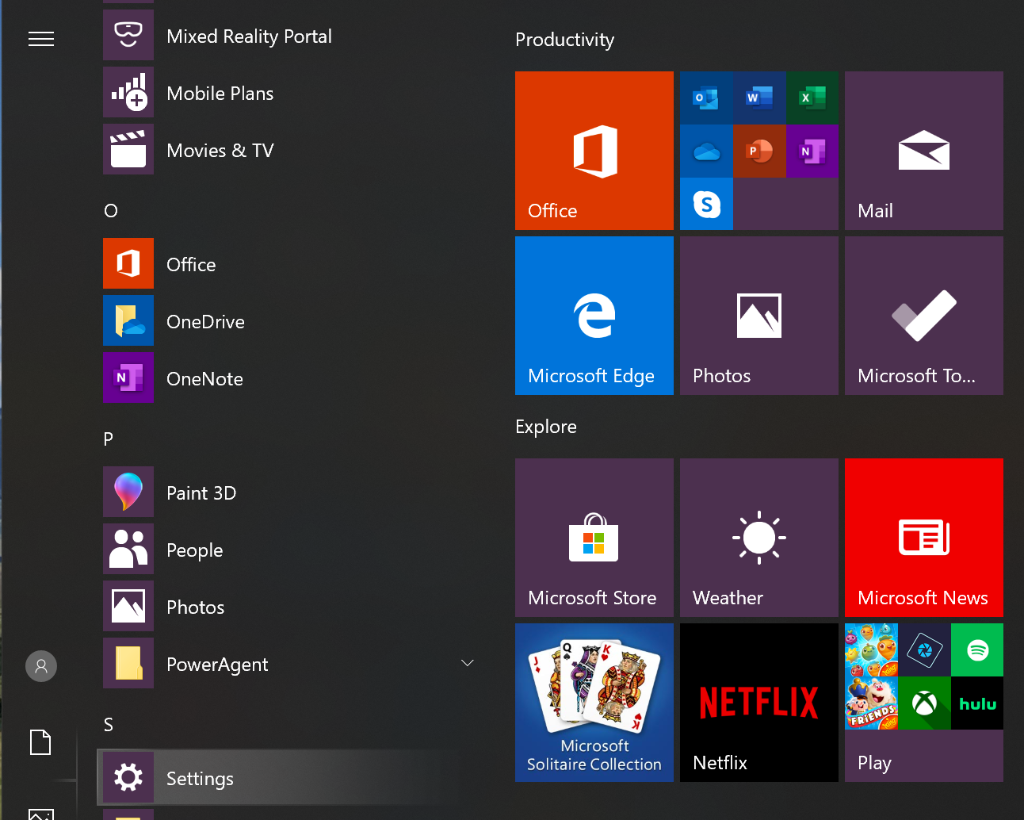This screenshot has width=1024, height=820.
Task: Open the user account icon in the sidebar
Action: [41, 666]
